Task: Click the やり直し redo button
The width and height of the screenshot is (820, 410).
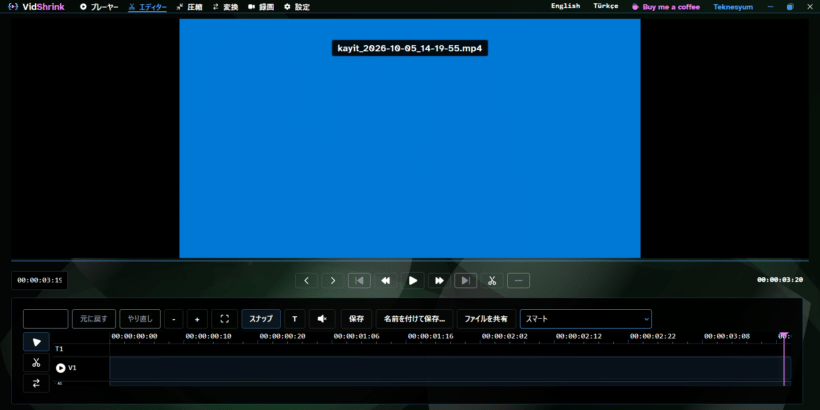Action: click(x=140, y=319)
